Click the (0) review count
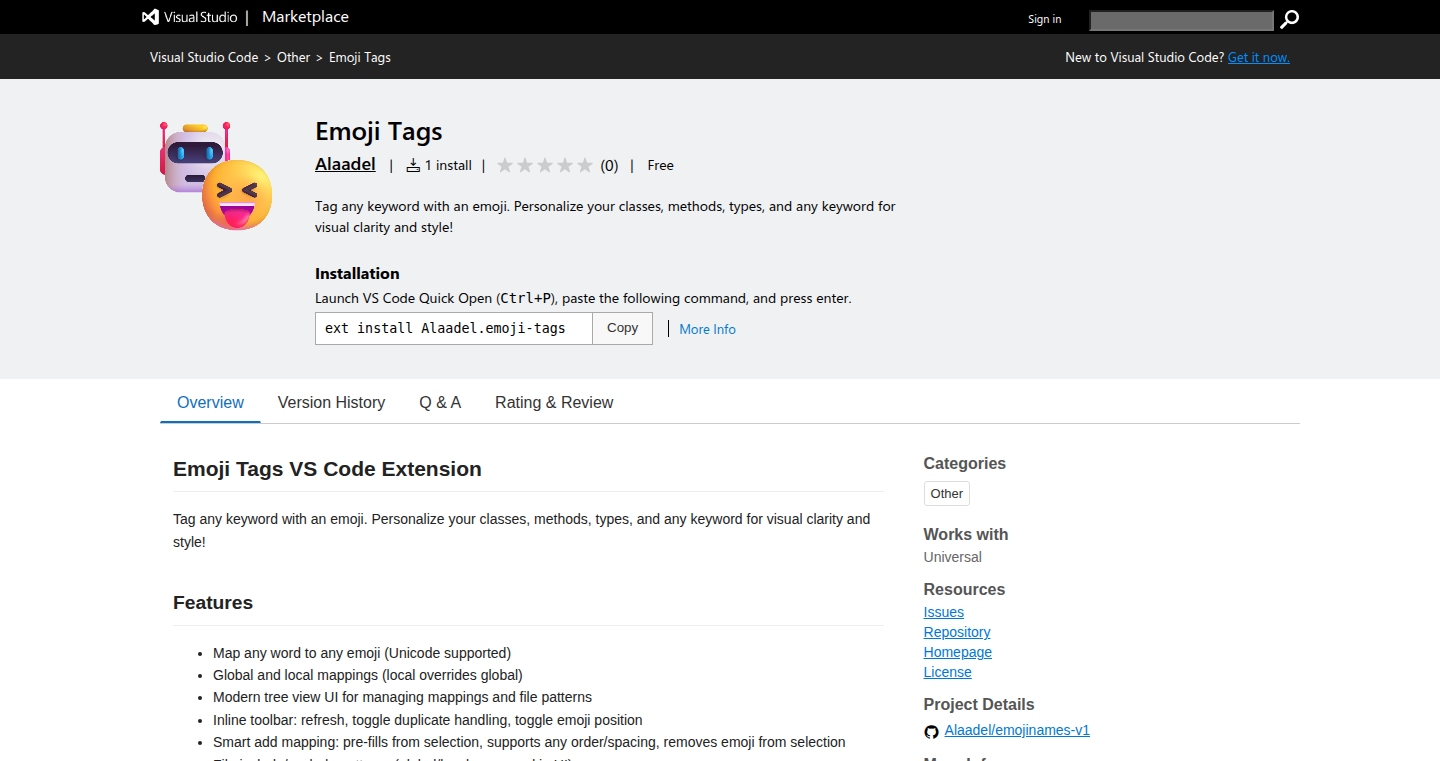The image size is (1440, 761). 609,166
